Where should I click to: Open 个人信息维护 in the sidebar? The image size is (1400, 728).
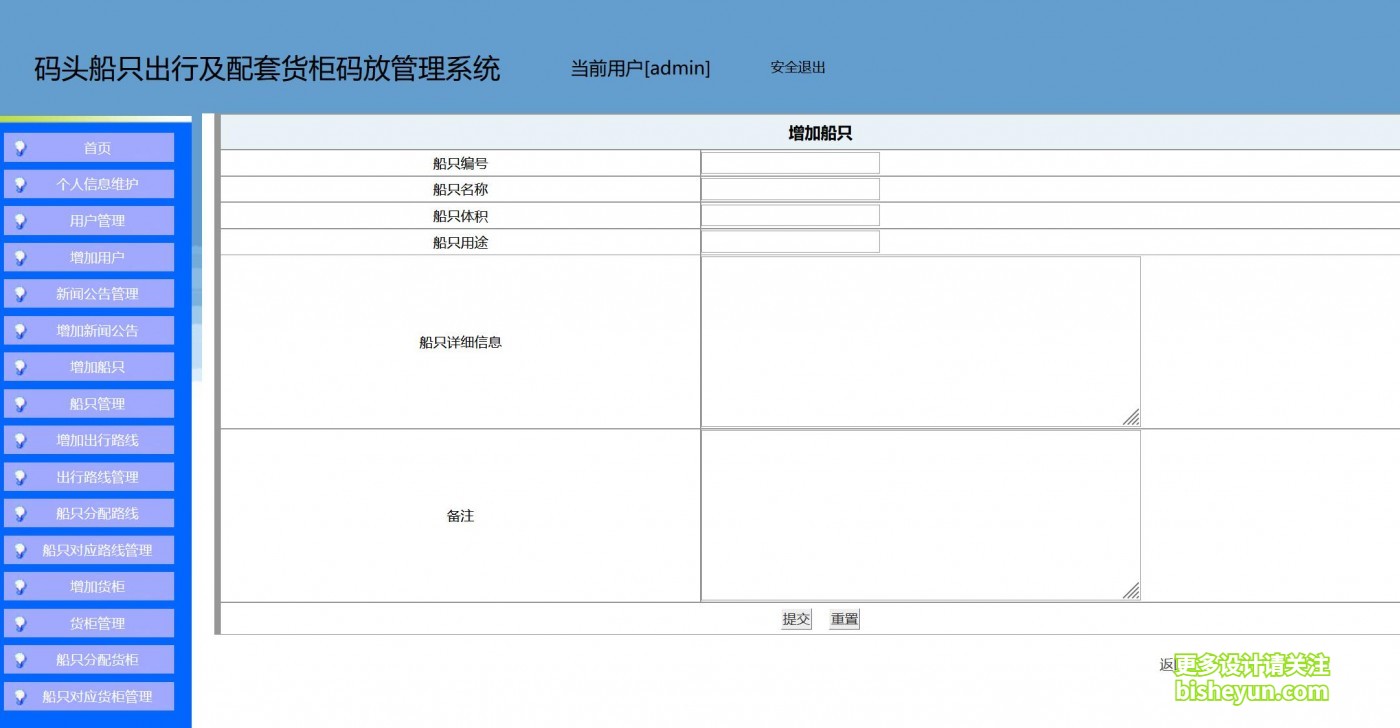point(97,184)
